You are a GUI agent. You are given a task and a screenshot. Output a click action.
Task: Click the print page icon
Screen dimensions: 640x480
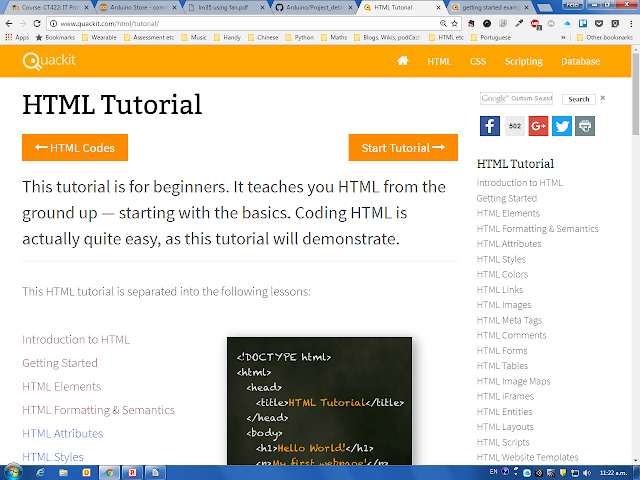pos(585,126)
